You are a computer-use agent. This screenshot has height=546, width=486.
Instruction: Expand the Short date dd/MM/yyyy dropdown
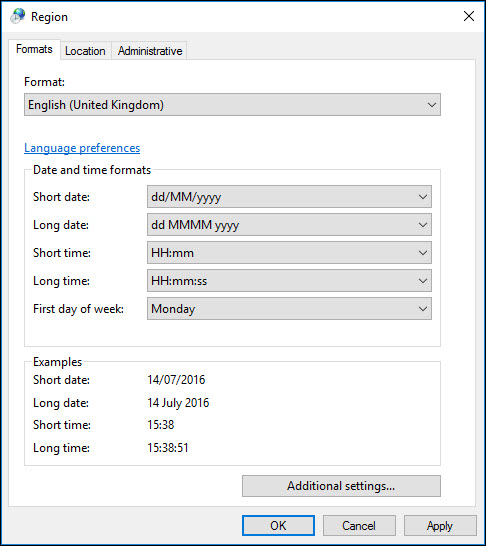(289, 197)
